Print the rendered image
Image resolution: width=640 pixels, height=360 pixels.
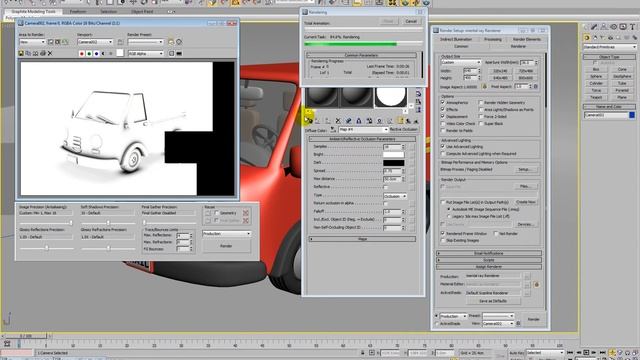[43, 53]
